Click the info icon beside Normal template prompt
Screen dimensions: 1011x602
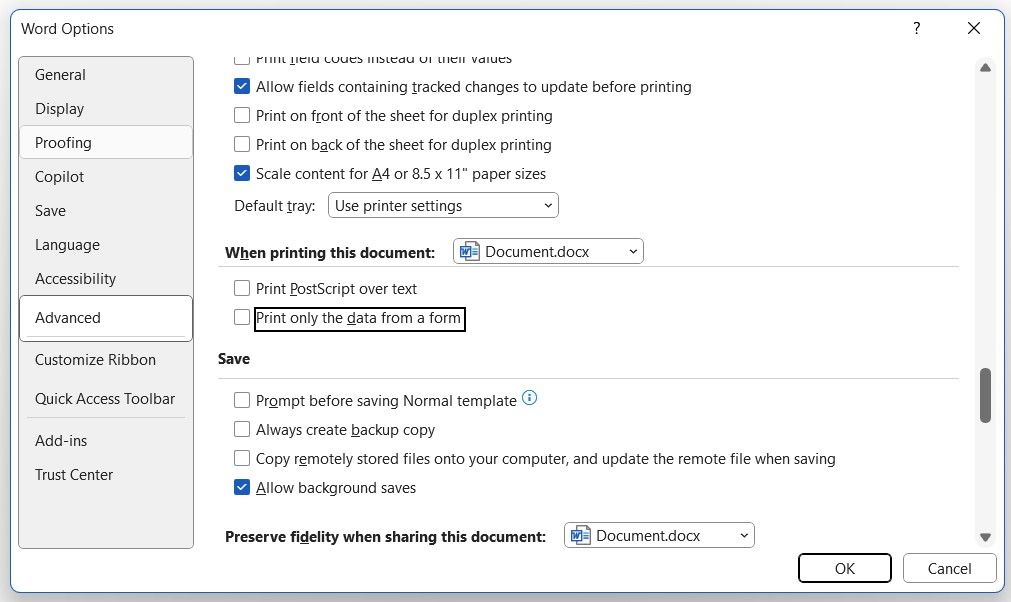[x=530, y=398]
